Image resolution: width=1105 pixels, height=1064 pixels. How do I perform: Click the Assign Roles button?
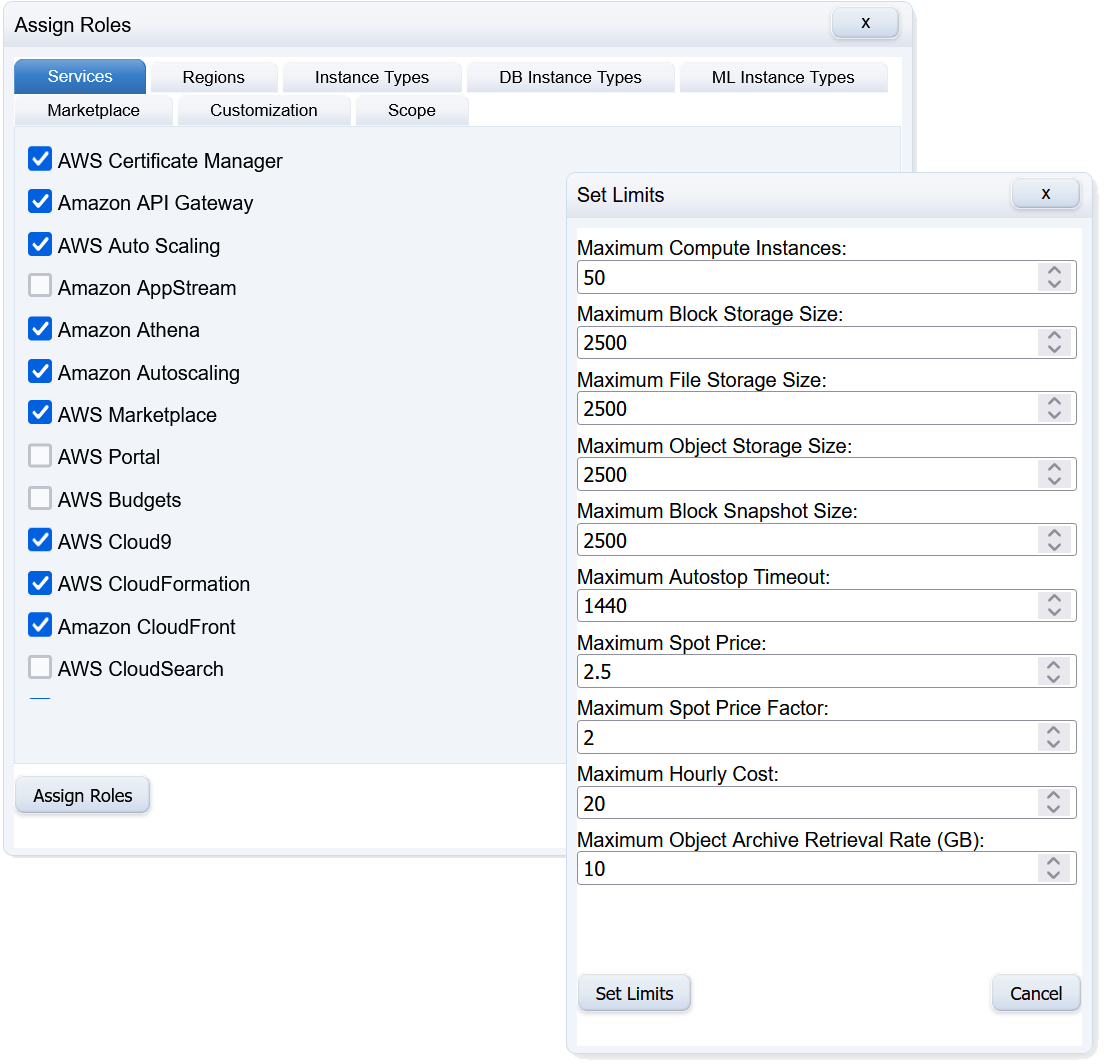(x=83, y=796)
